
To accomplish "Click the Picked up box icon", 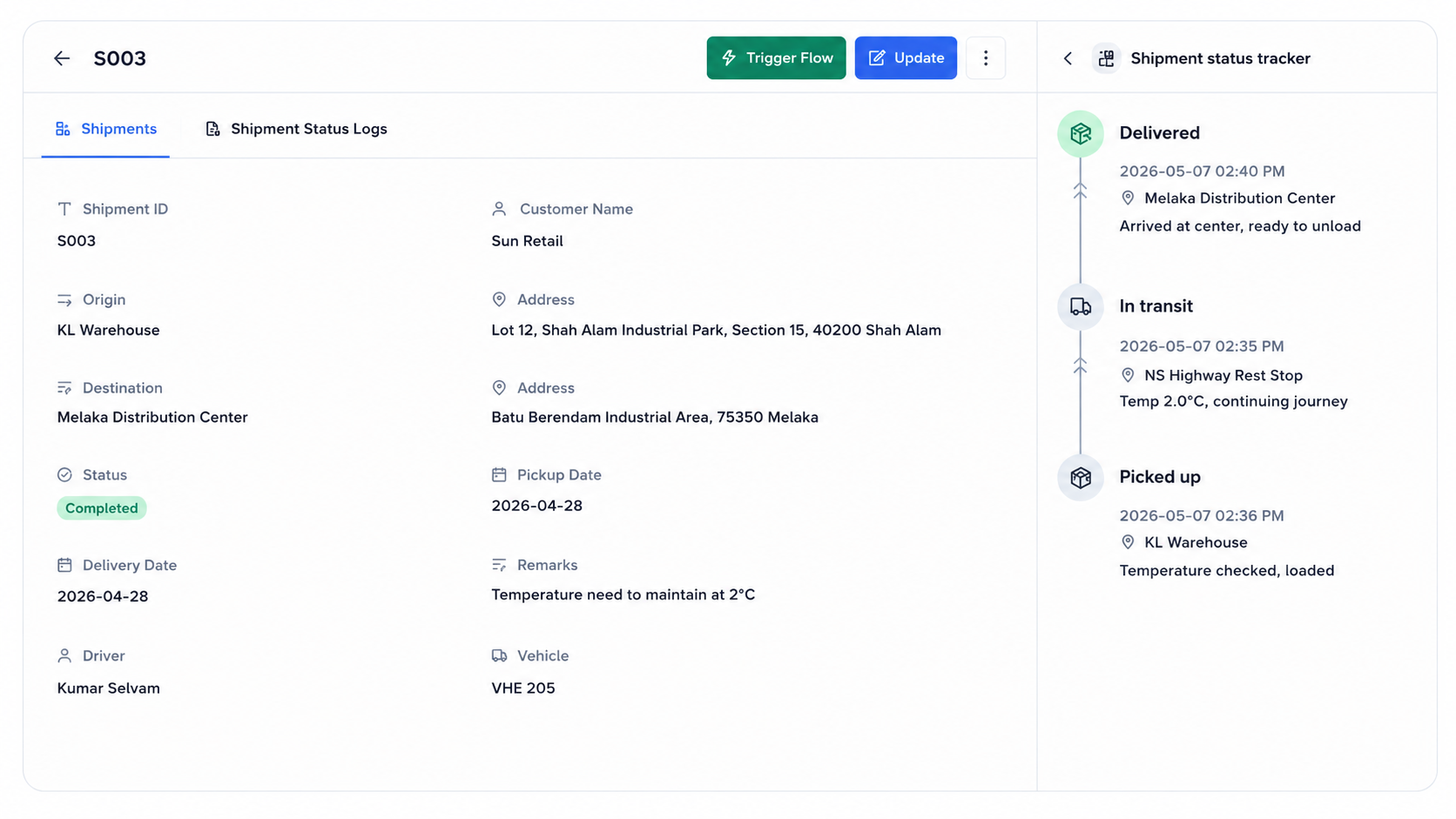I will [1081, 478].
